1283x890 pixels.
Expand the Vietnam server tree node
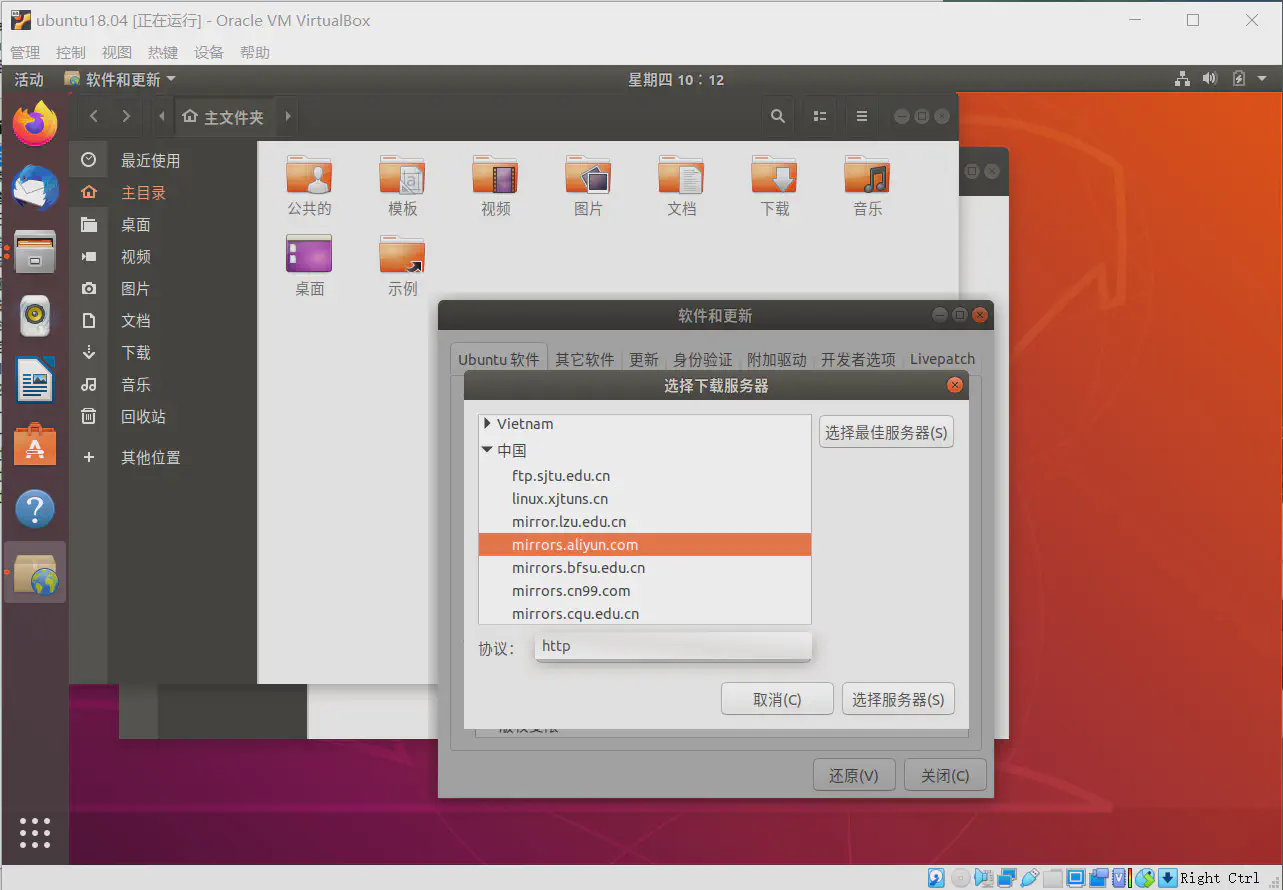tap(487, 424)
